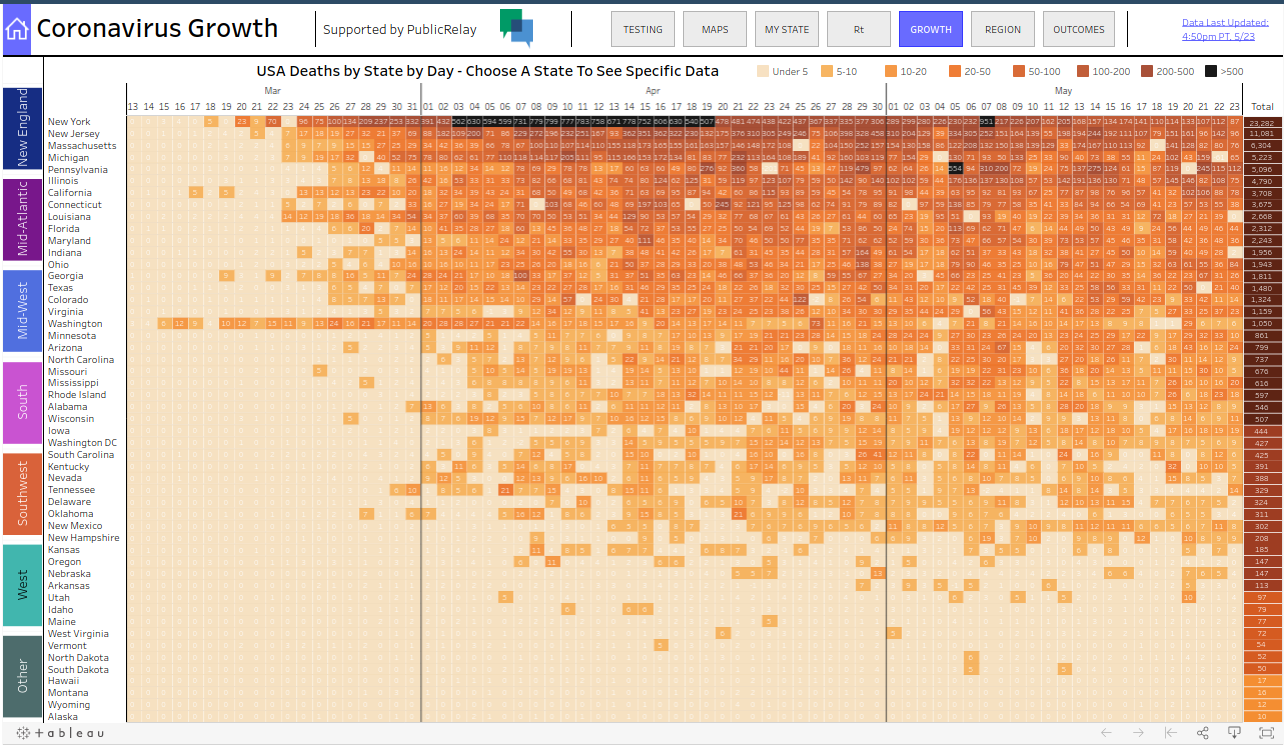Select Washington DC from the state list
The width and height of the screenshot is (1284, 749).
click(x=82, y=442)
